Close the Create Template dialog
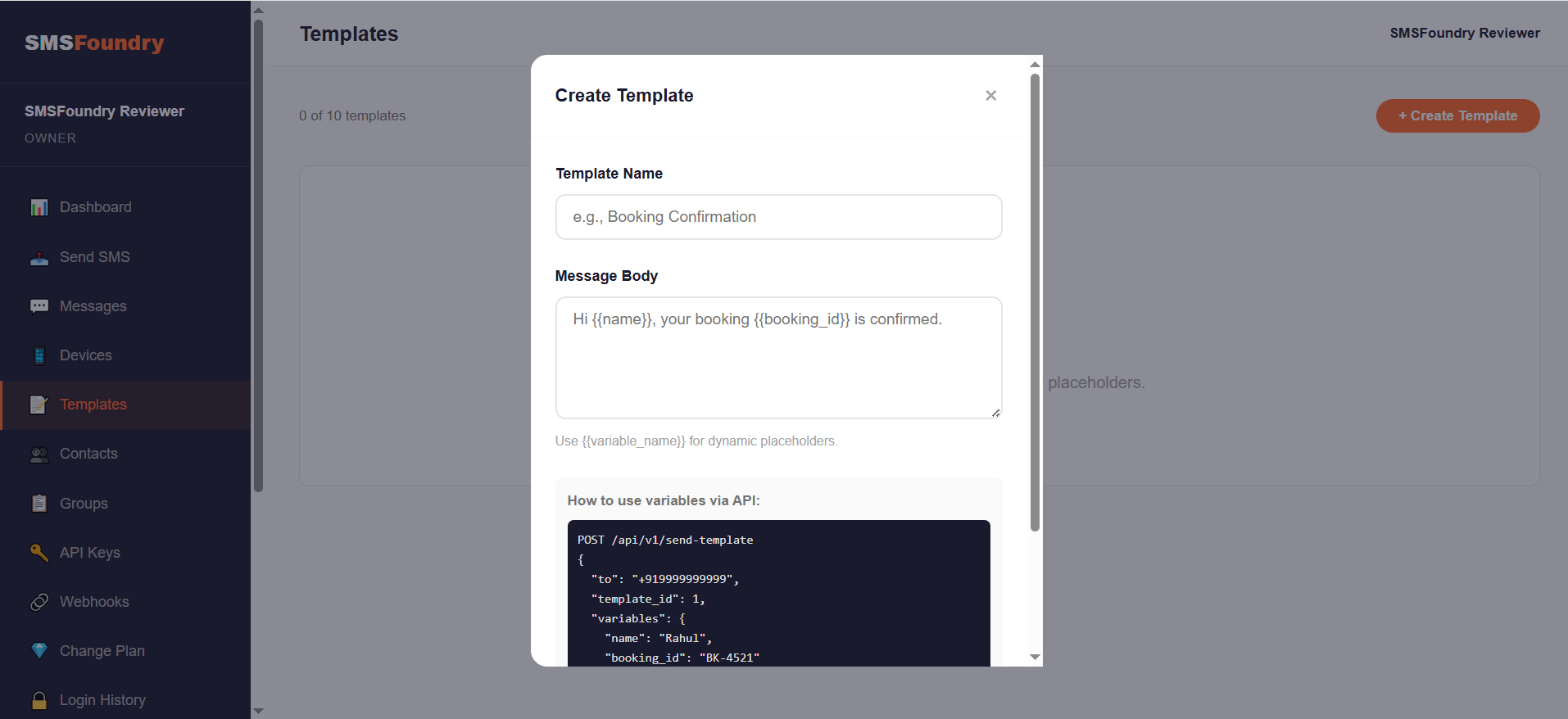Viewport: 1568px width, 719px height. point(990,96)
